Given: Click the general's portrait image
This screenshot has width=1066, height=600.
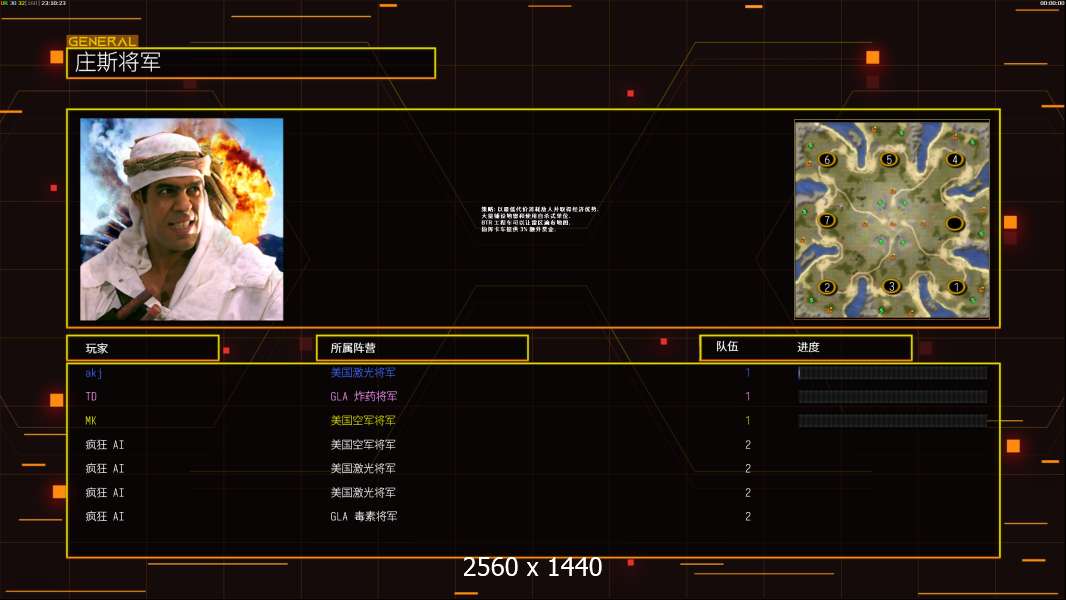Looking at the screenshot, I should 182,219.
